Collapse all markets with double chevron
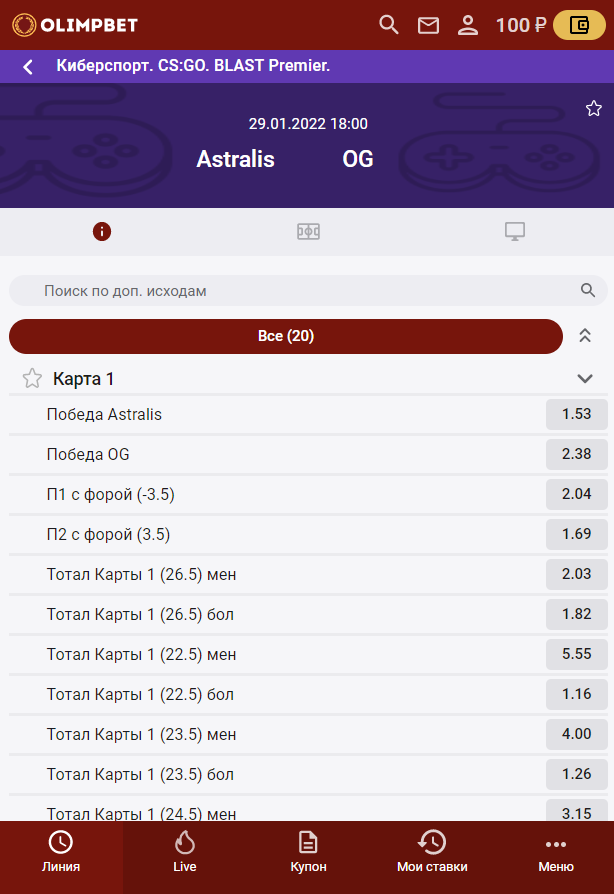 pyautogui.click(x=585, y=336)
